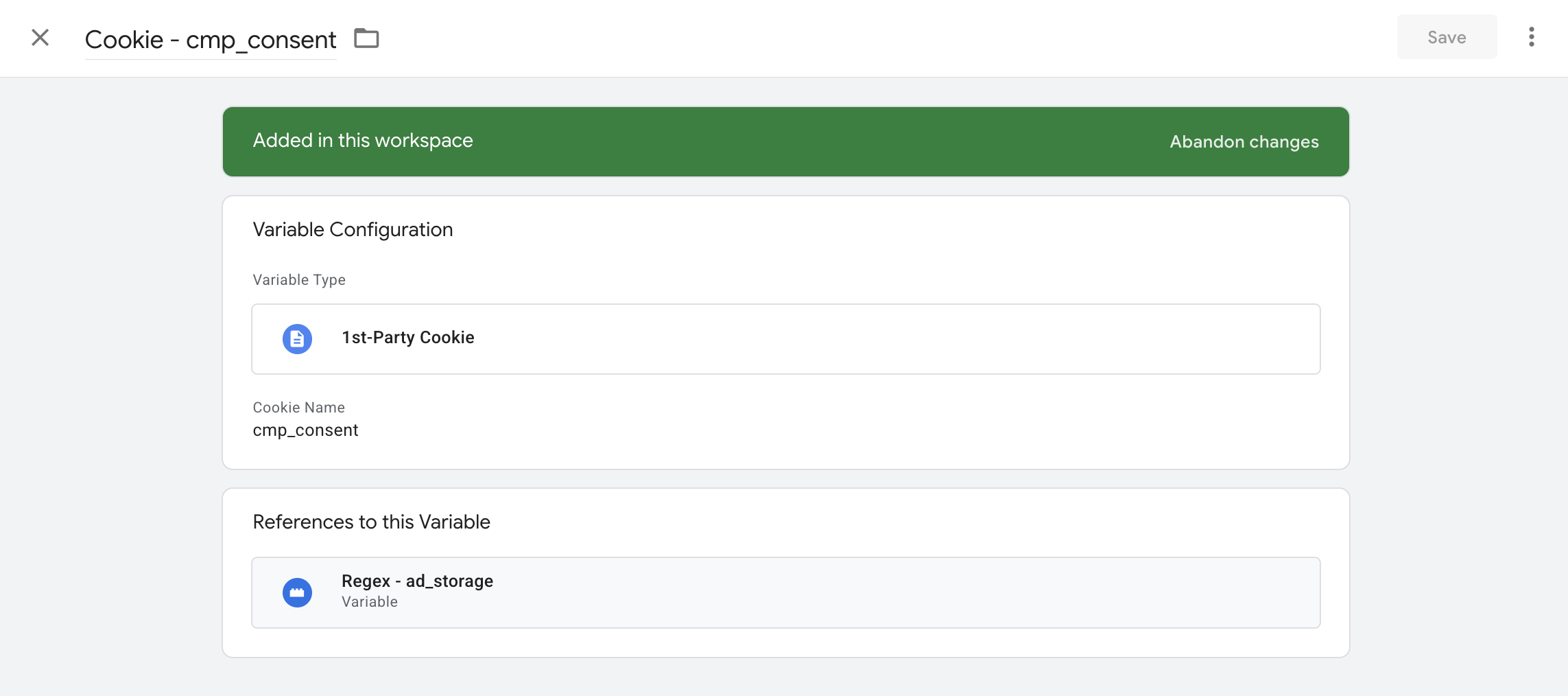Click the document icon inside Variable Type box

click(x=297, y=338)
